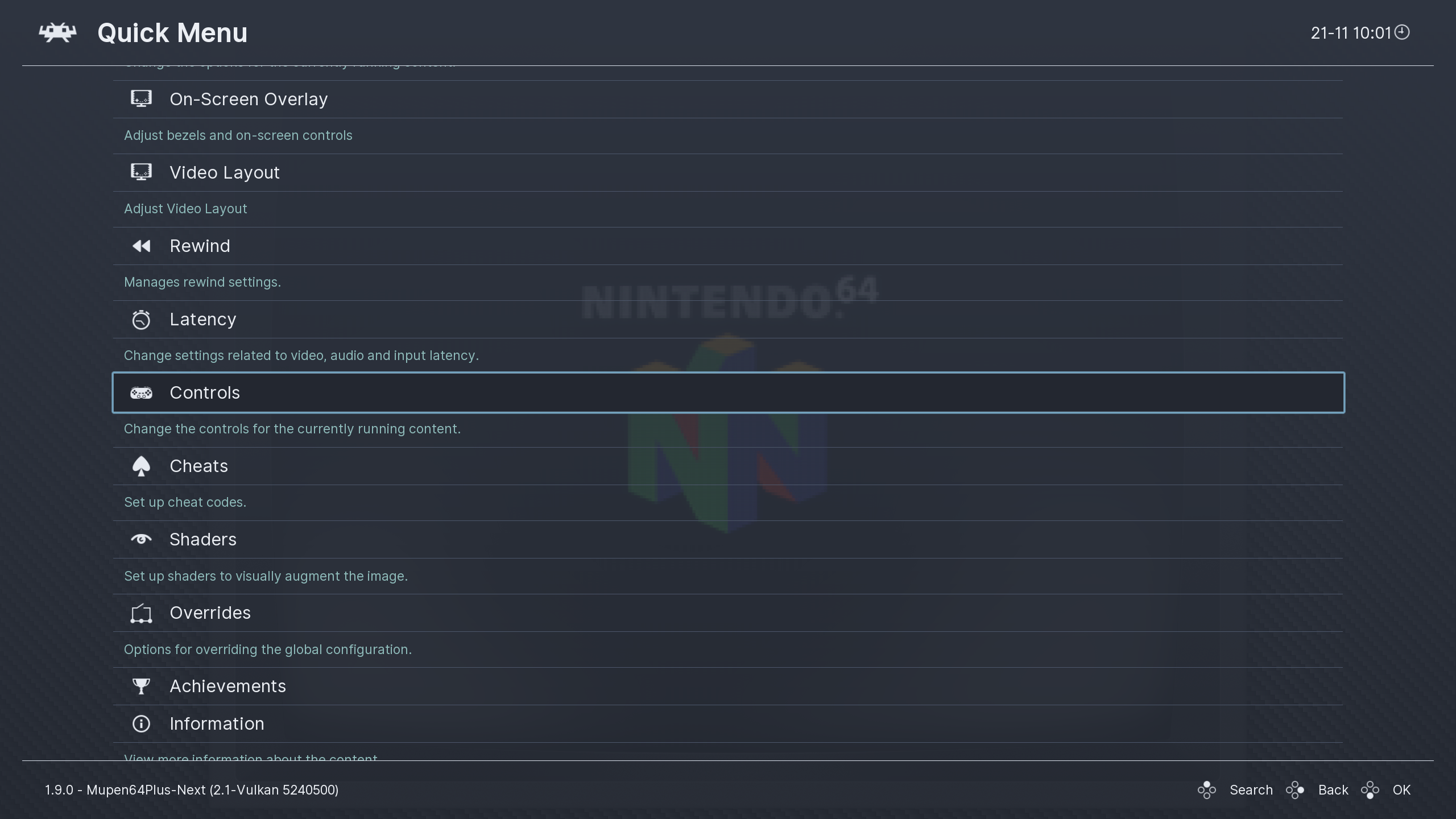Click the date and time 21-11 10:01
This screenshot has width=1456, height=819.
[1351, 33]
